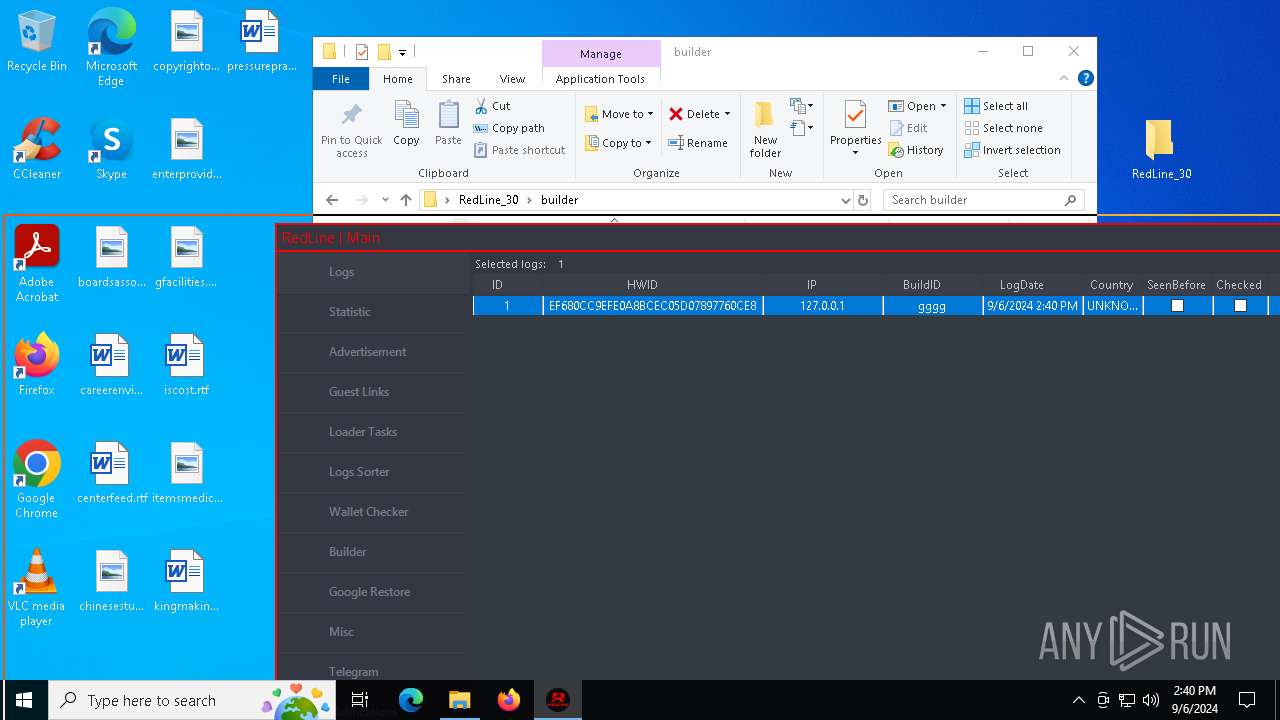1280x720 pixels.
Task: Click the Explorer refresh button
Action: coord(863,200)
